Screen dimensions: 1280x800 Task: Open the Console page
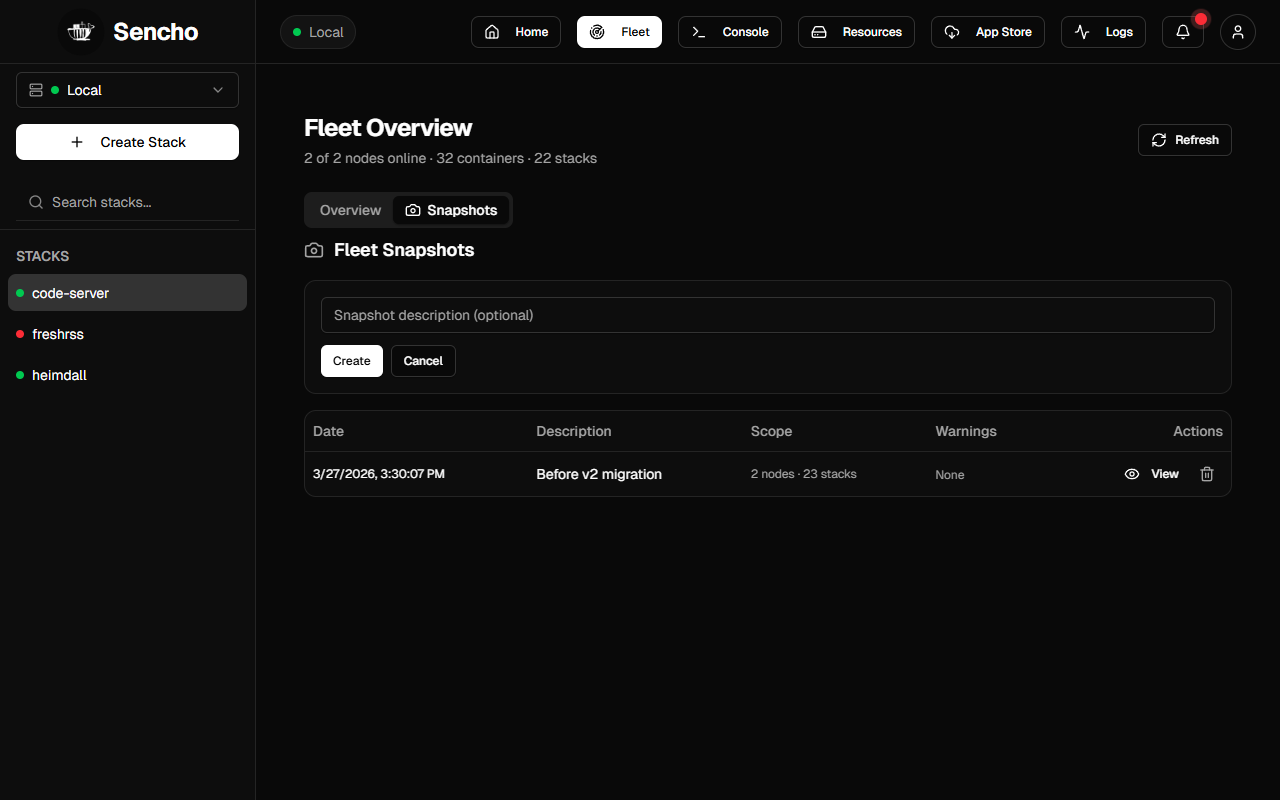[730, 32]
